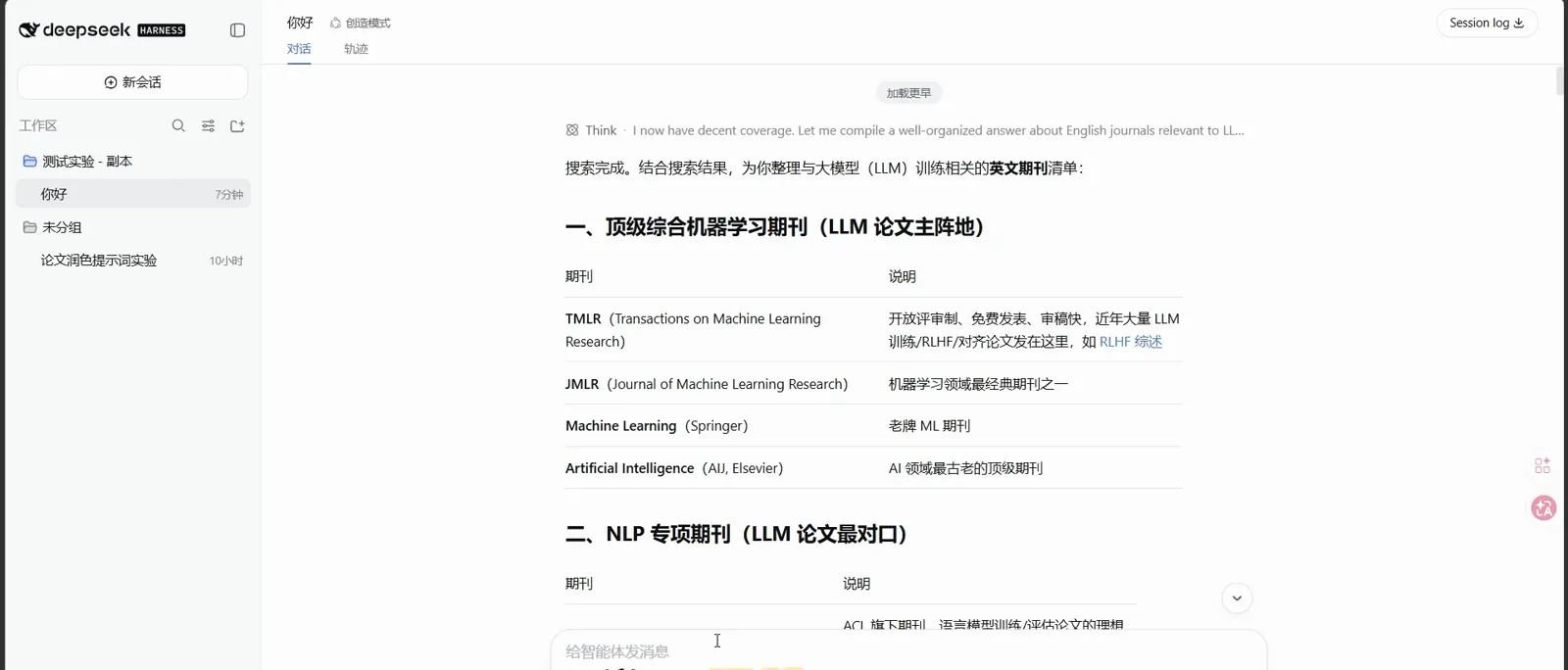This screenshot has height=670, width=1568.
Task: Click the 7分钟 timestamp
Action: (229, 195)
